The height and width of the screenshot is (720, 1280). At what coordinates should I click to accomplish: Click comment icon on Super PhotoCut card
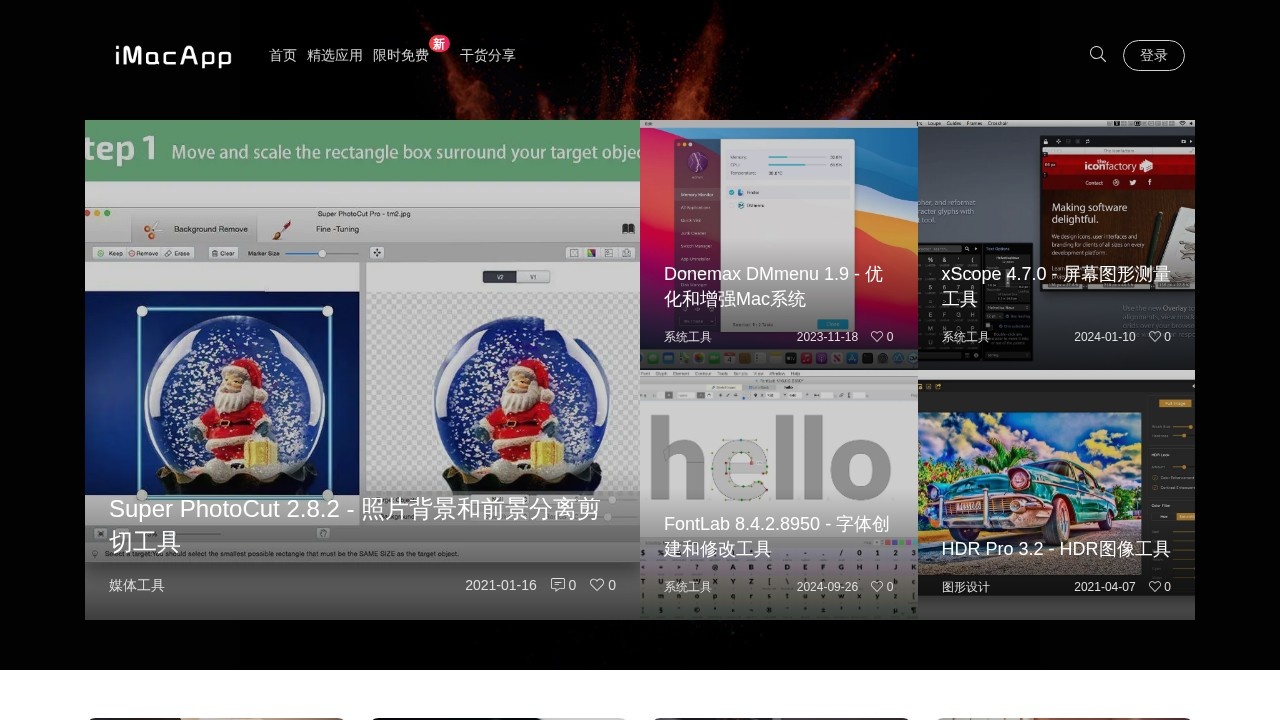[558, 585]
